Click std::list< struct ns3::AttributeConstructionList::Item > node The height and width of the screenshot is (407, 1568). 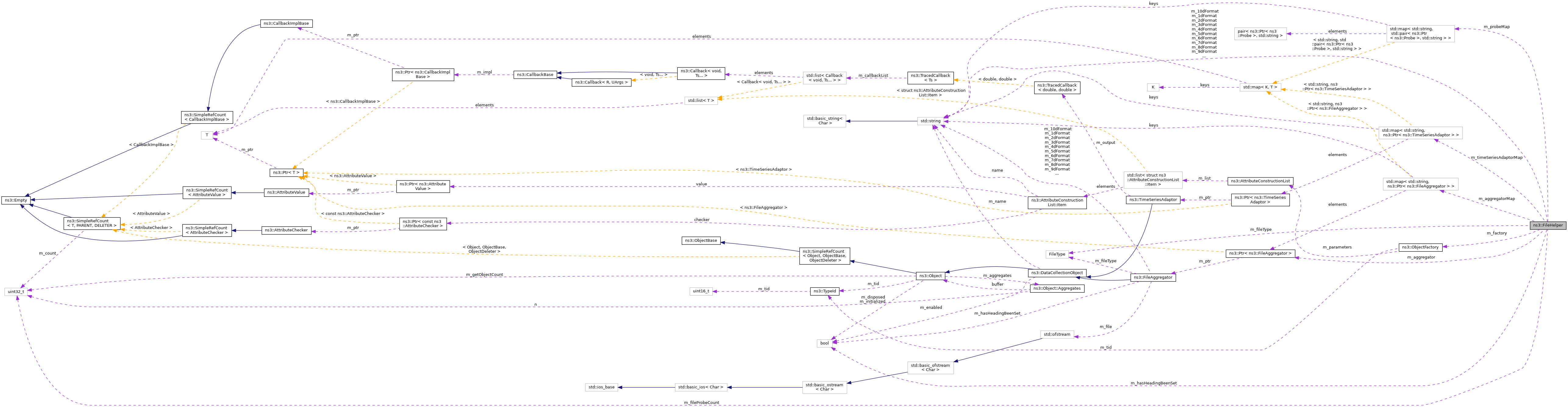(1153, 180)
